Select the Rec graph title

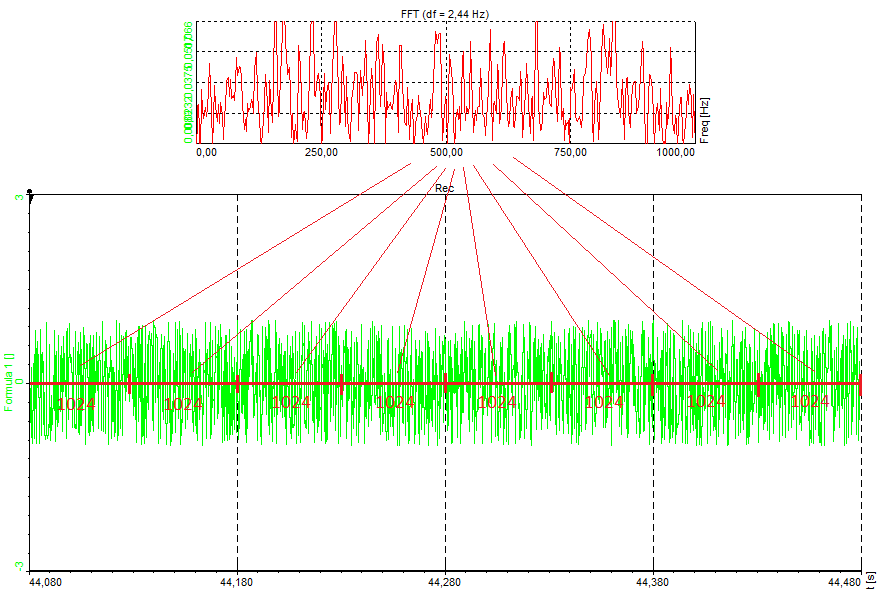point(444,188)
